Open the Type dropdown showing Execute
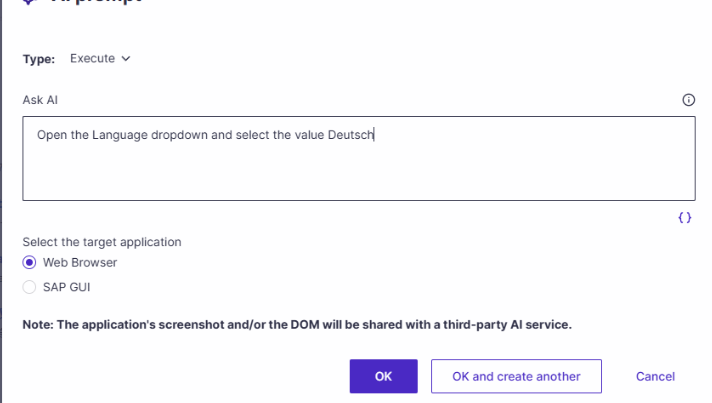This screenshot has height=403, width=712. pyautogui.click(x=100, y=59)
